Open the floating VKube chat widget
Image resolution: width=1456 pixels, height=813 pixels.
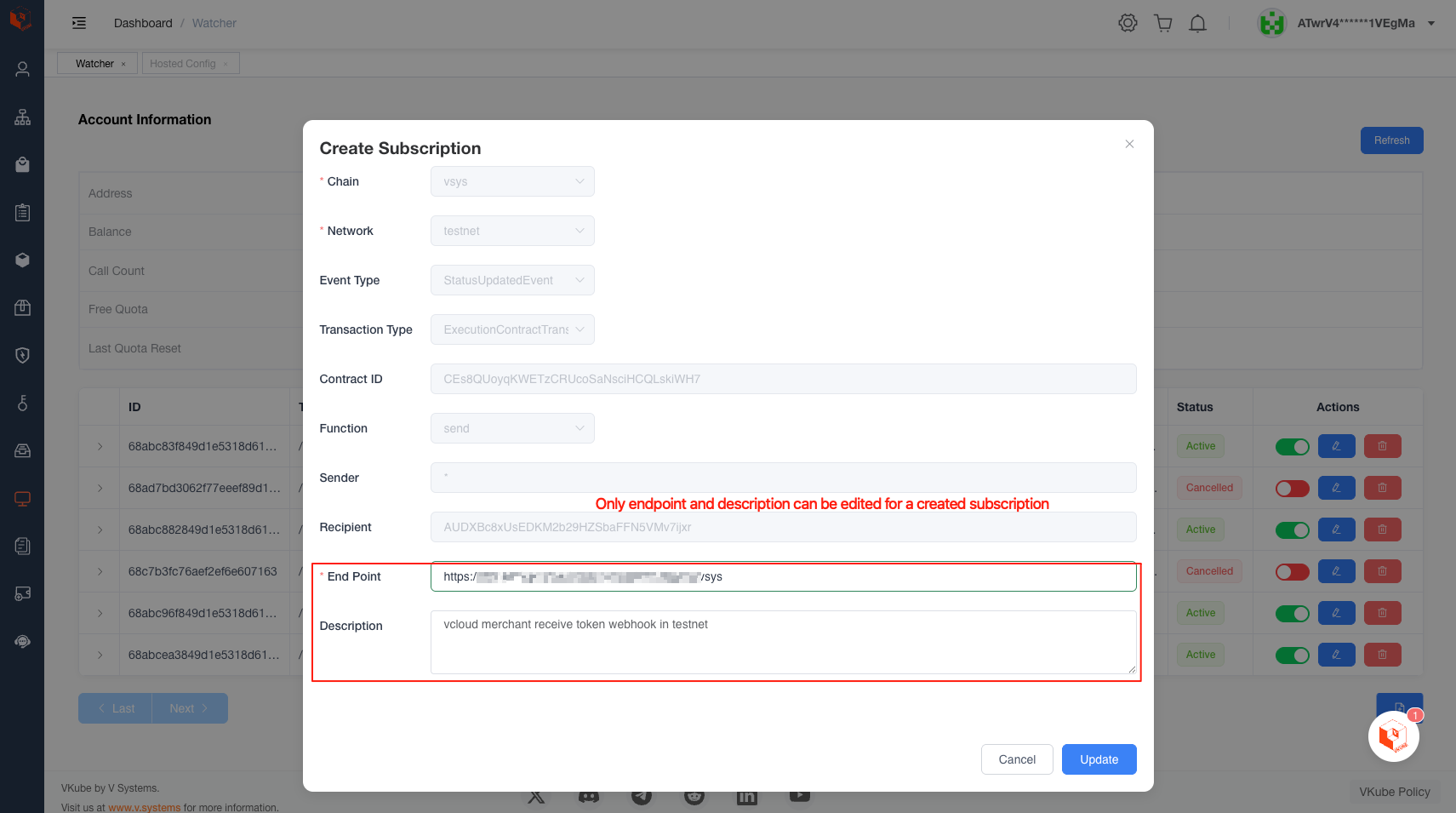click(1393, 736)
